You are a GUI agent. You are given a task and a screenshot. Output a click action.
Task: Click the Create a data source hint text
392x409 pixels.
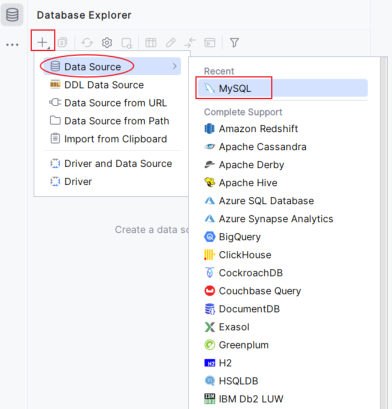coord(152,230)
